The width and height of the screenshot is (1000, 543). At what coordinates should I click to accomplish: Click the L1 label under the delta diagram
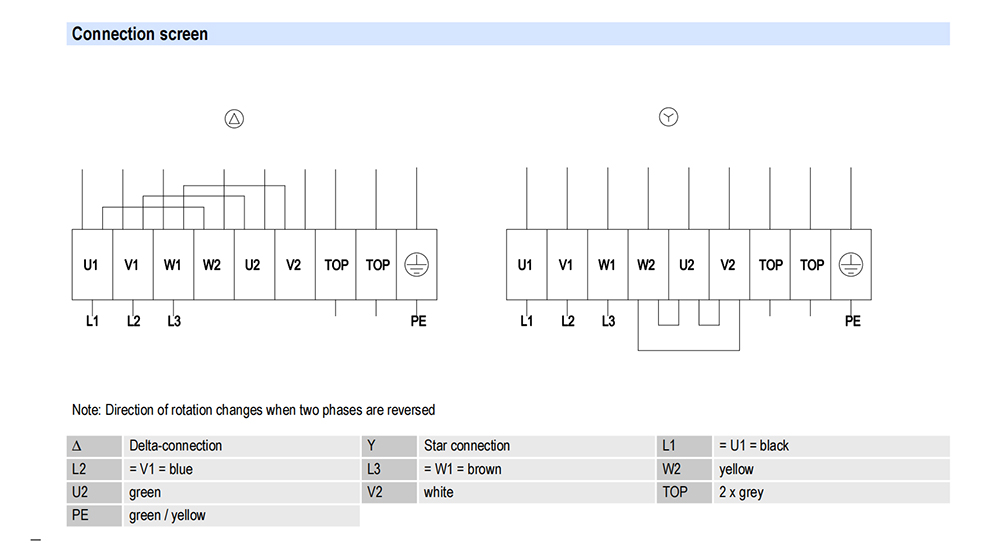pyautogui.click(x=92, y=321)
